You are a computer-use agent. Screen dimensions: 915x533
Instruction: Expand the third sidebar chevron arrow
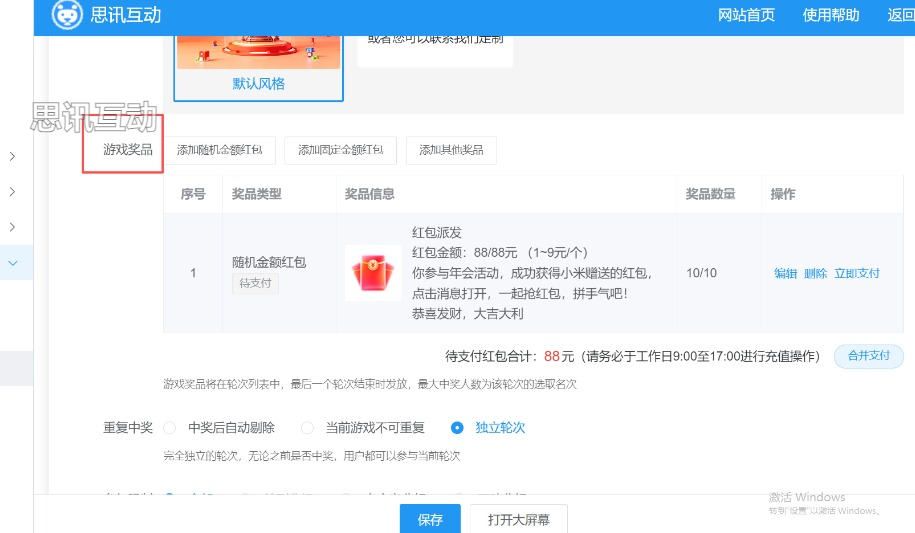tap(12, 226)
